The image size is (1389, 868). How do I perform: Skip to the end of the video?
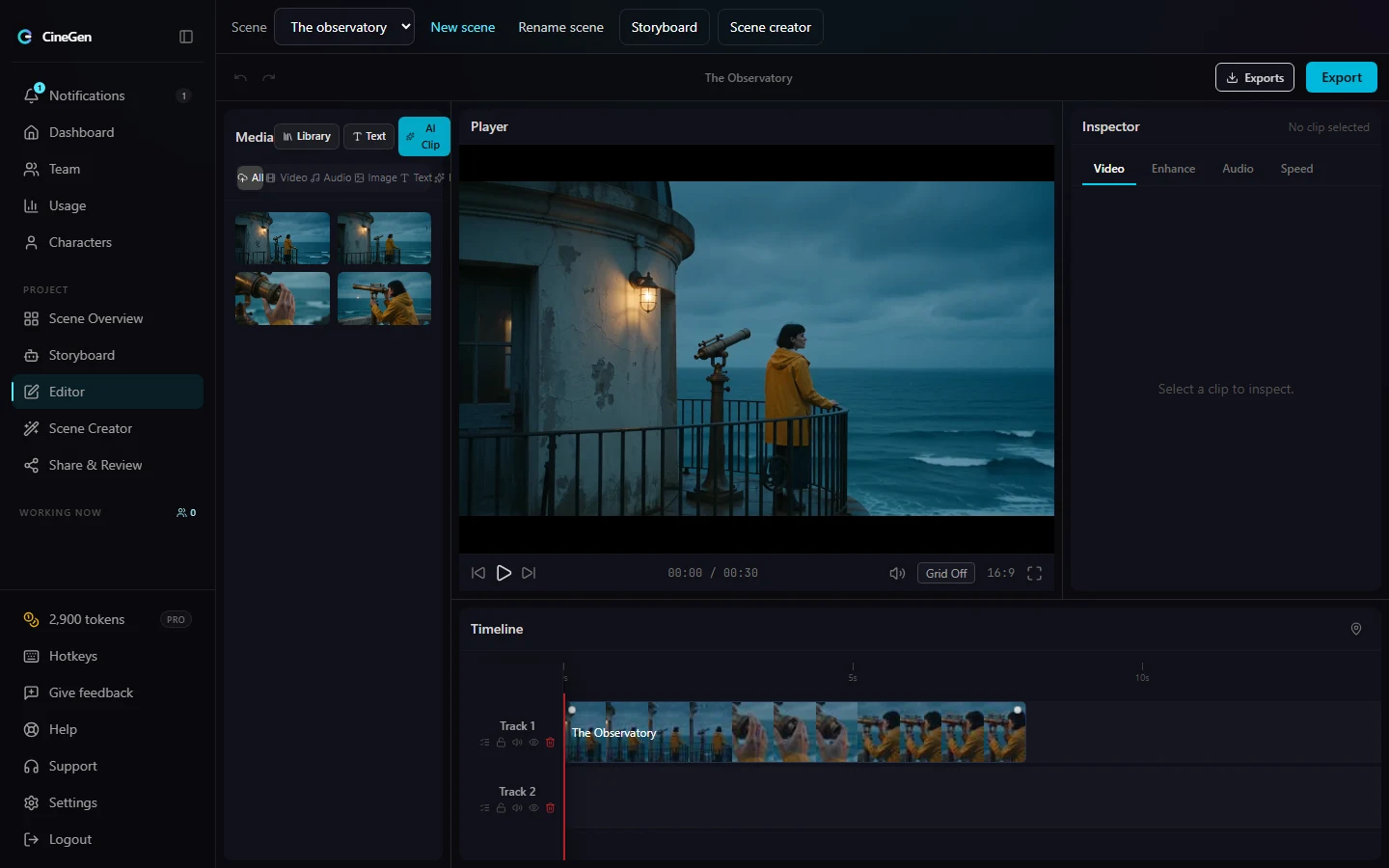pos(529,573)
